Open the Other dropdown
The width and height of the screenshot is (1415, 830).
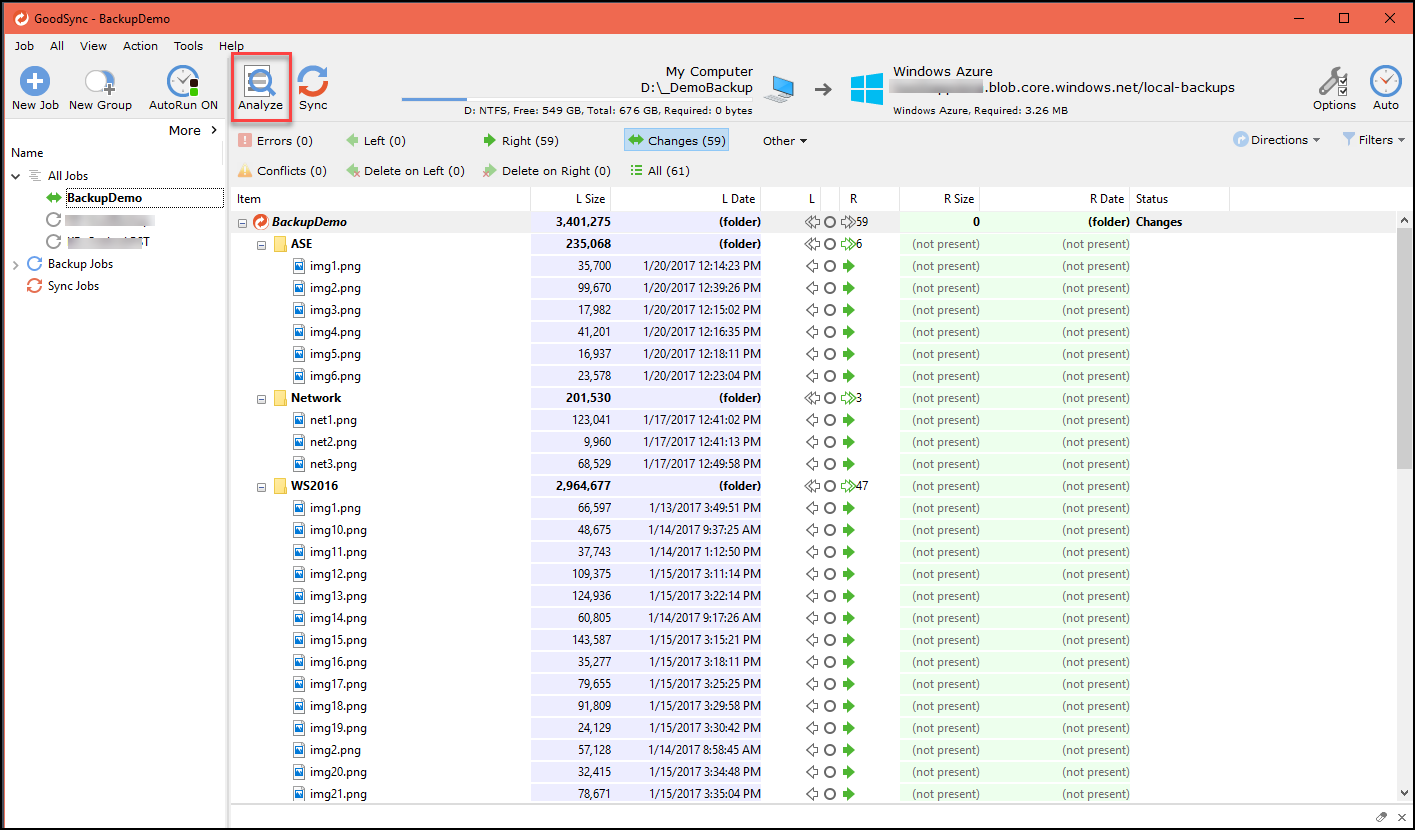pyautogui.click(x=784, y=141)
